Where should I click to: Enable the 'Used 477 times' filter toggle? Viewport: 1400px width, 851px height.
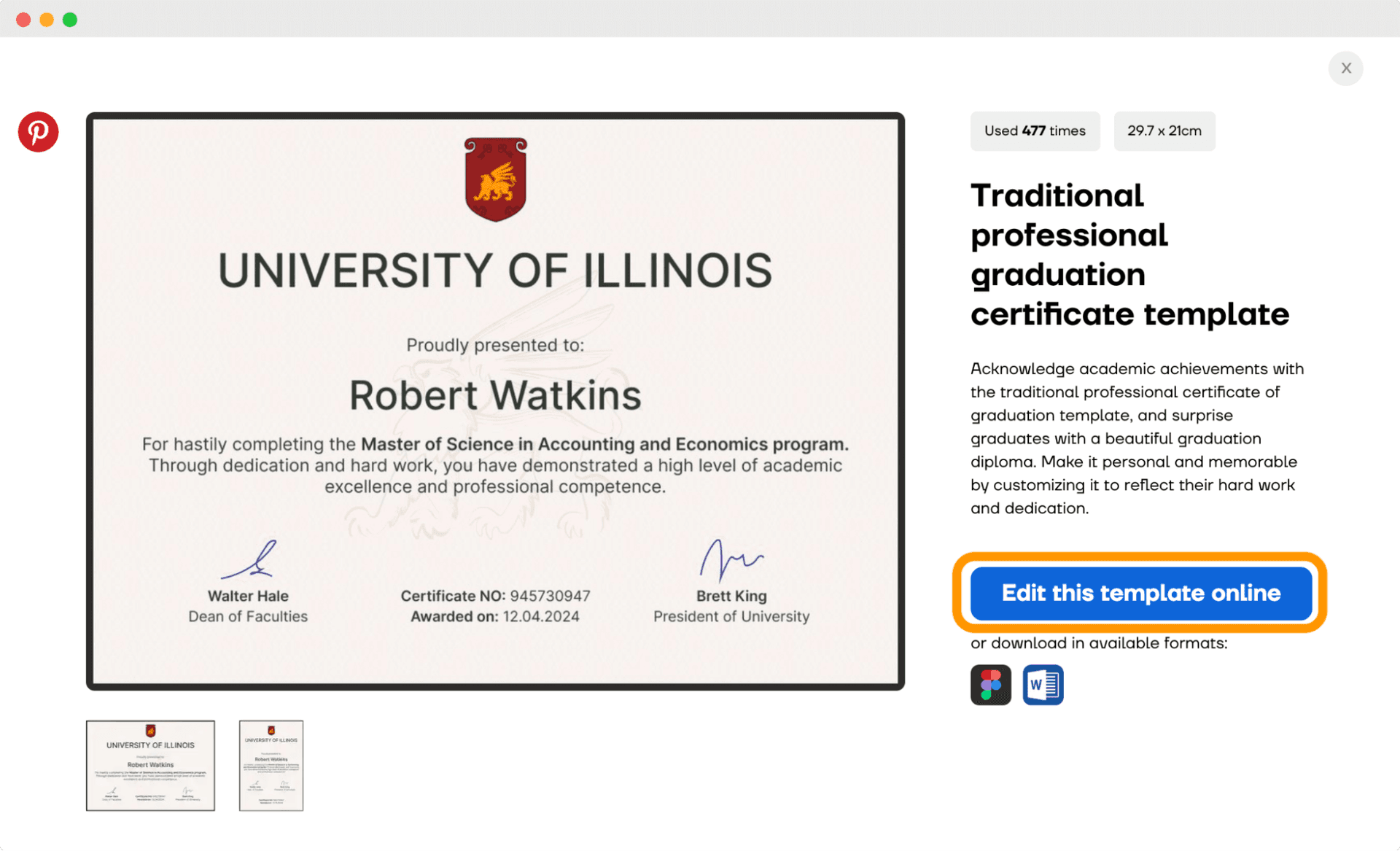click(1034, 130)
